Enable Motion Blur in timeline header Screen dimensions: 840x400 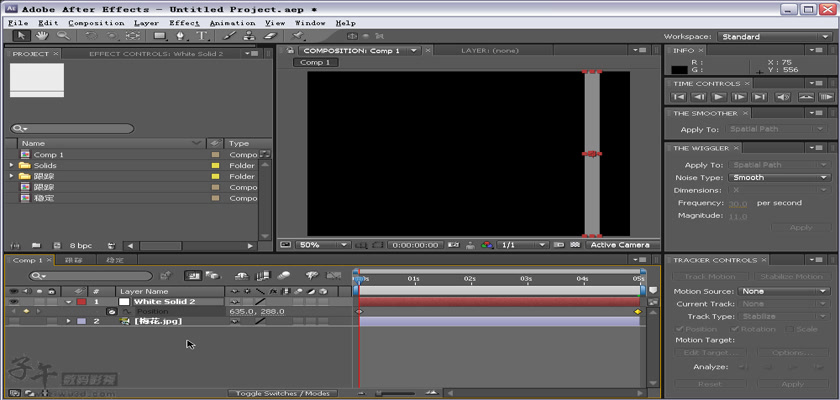pos(284,276)
